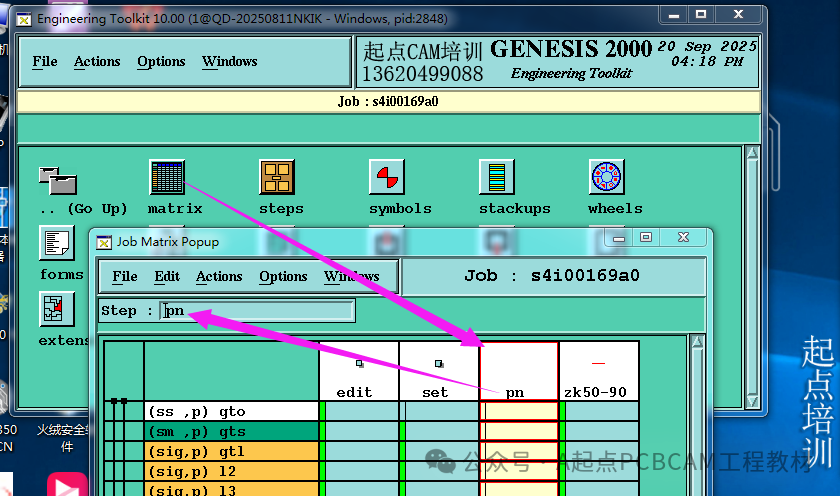Click the Engineering Toolkit title bar icon
Viewport: 840px width, 496px height.
[x=24, y=20]
